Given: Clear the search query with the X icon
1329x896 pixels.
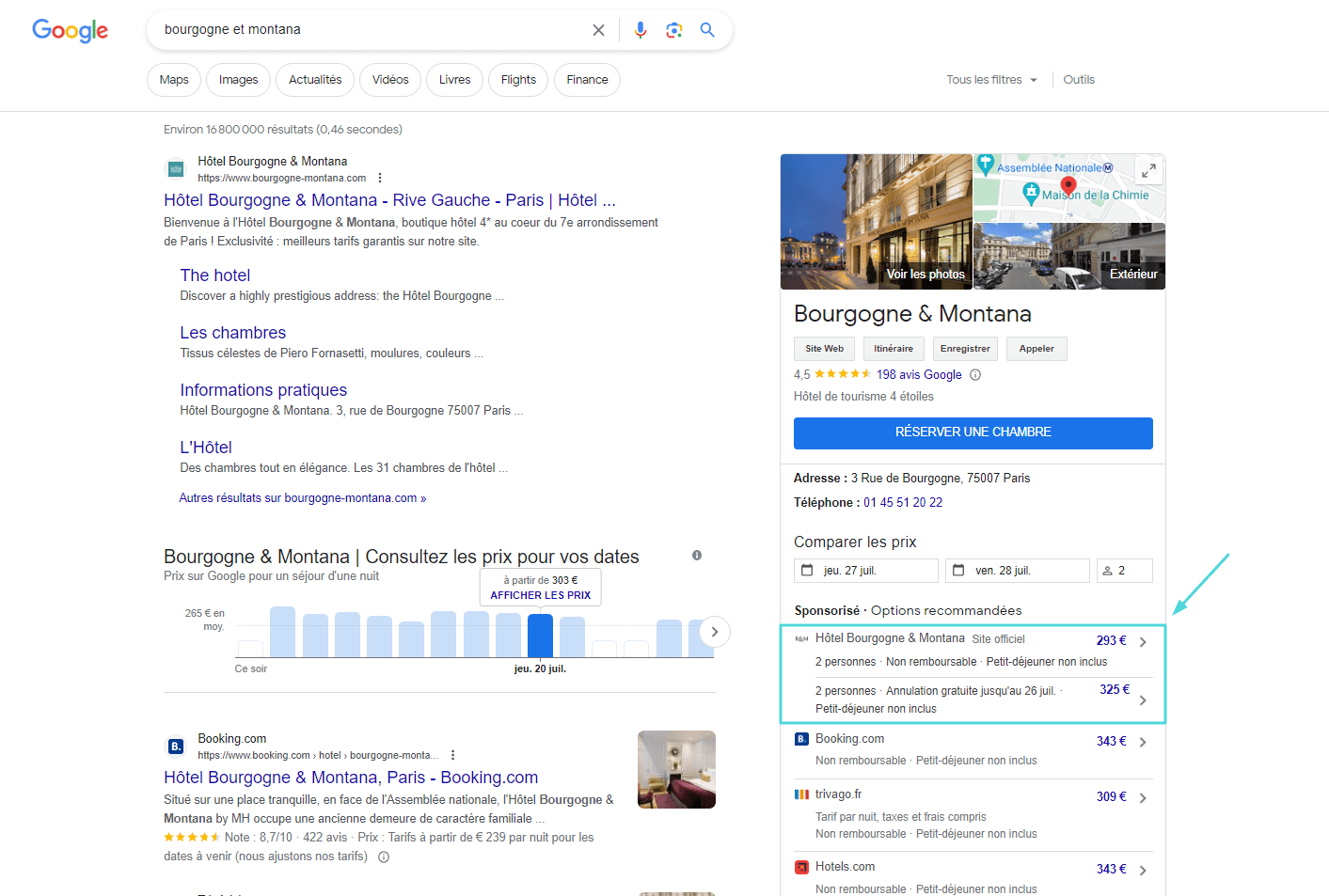Looking at the screenshot, I should point(598,29).
